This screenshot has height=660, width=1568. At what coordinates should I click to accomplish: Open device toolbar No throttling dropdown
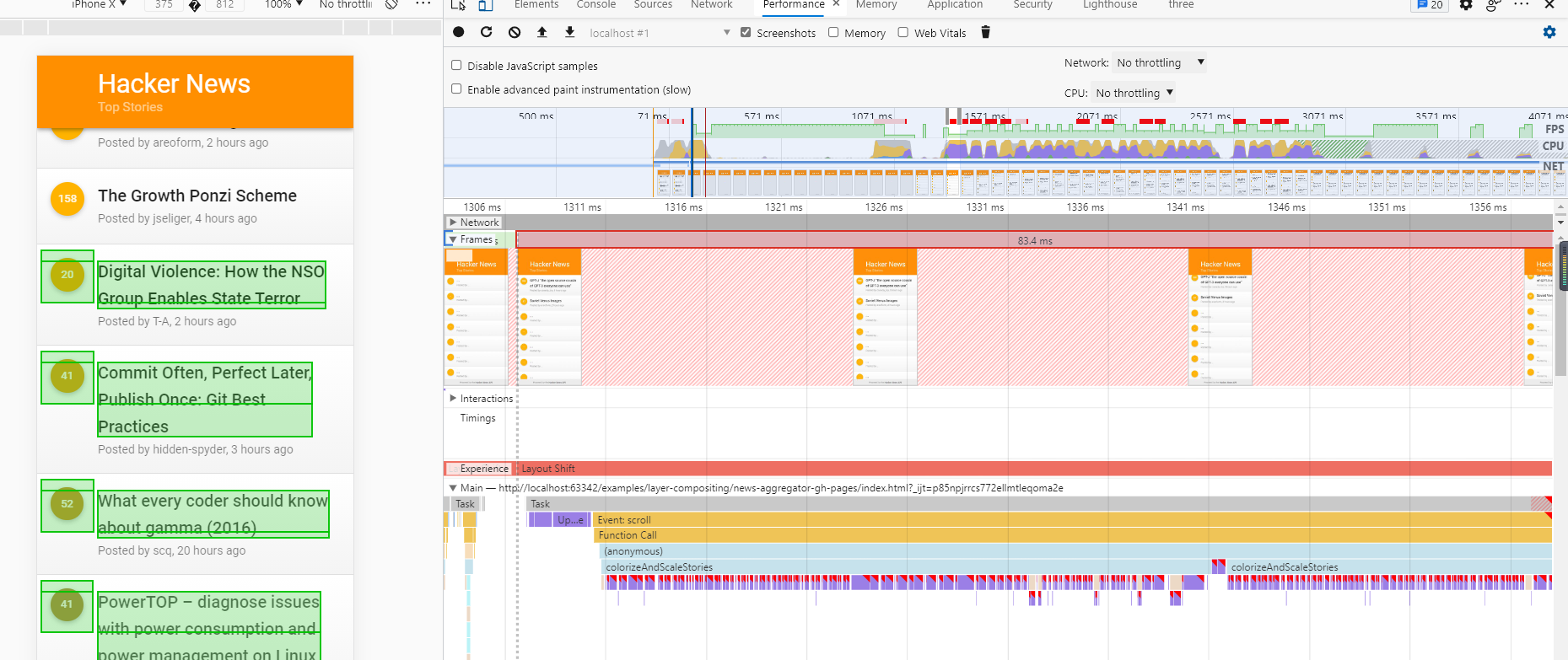345,5
